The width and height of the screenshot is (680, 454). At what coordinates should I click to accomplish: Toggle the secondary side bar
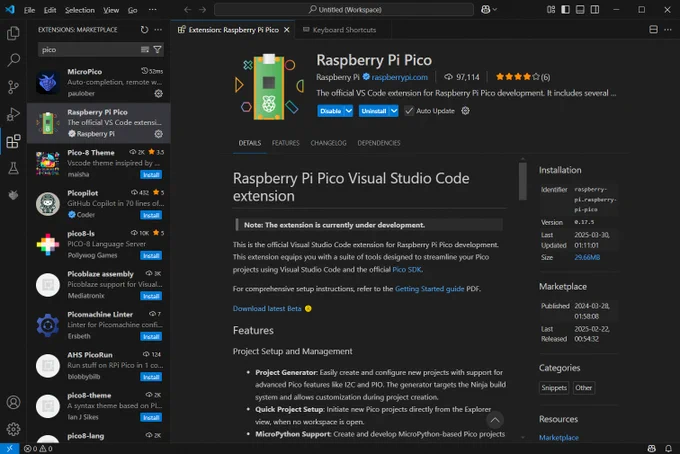[595, 10]
